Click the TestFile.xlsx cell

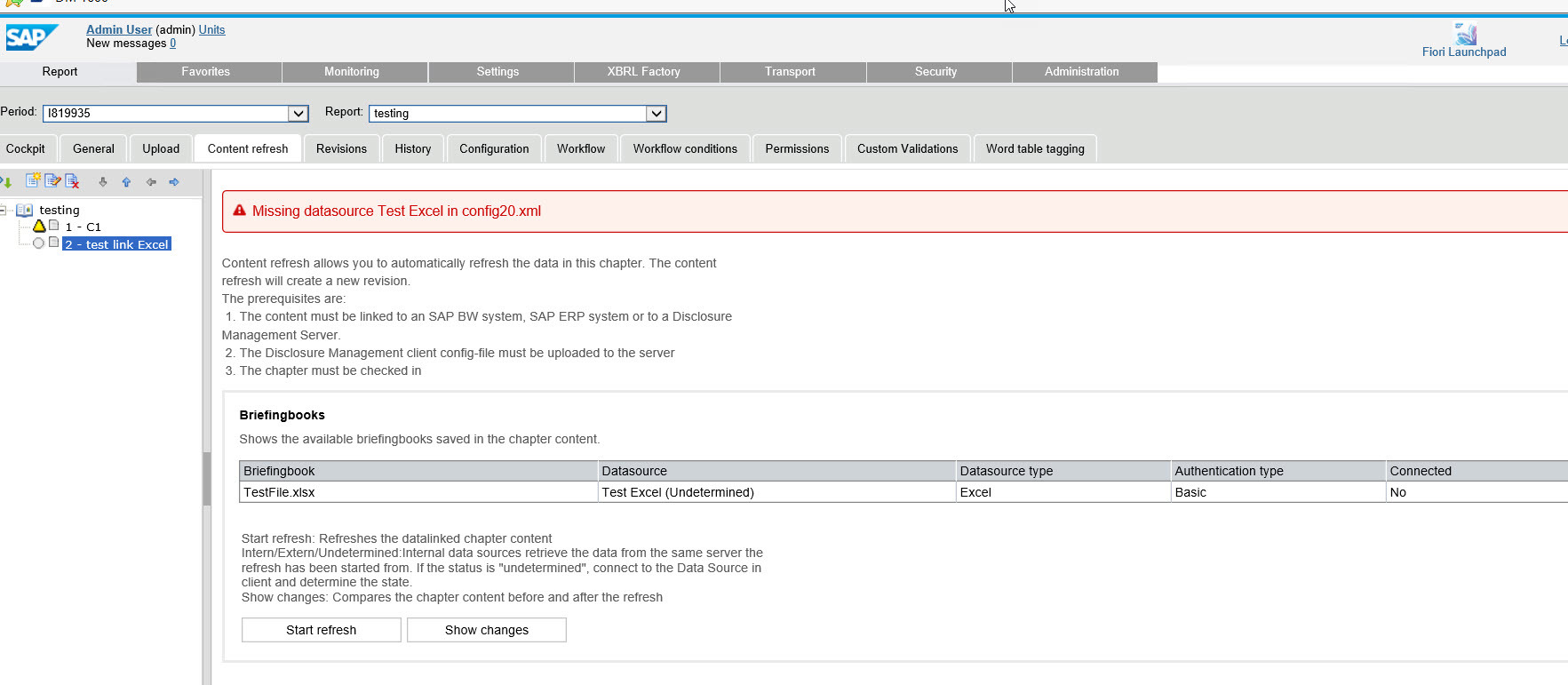pyautogui.click(x=418, y=492)
